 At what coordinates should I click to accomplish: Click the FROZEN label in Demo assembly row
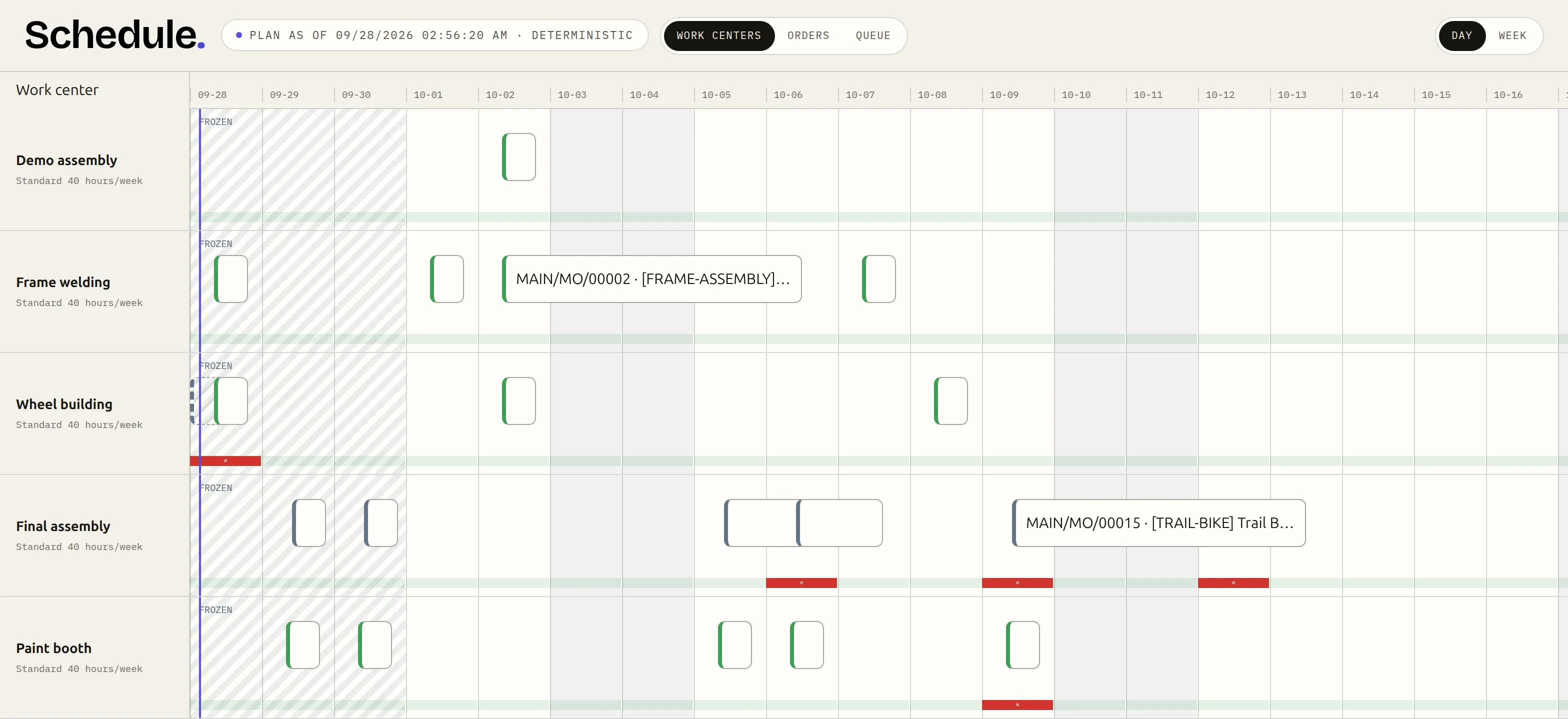click(x=216, y=122)
